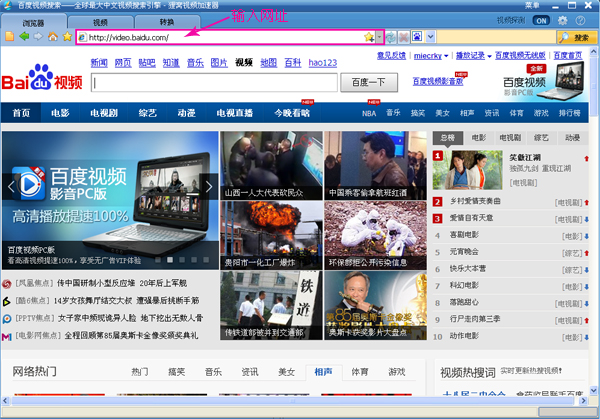The height and width of the screenshot is (419, 600).
Task: Click the Baidu 视频 logo
Action: tap(42, 78)
